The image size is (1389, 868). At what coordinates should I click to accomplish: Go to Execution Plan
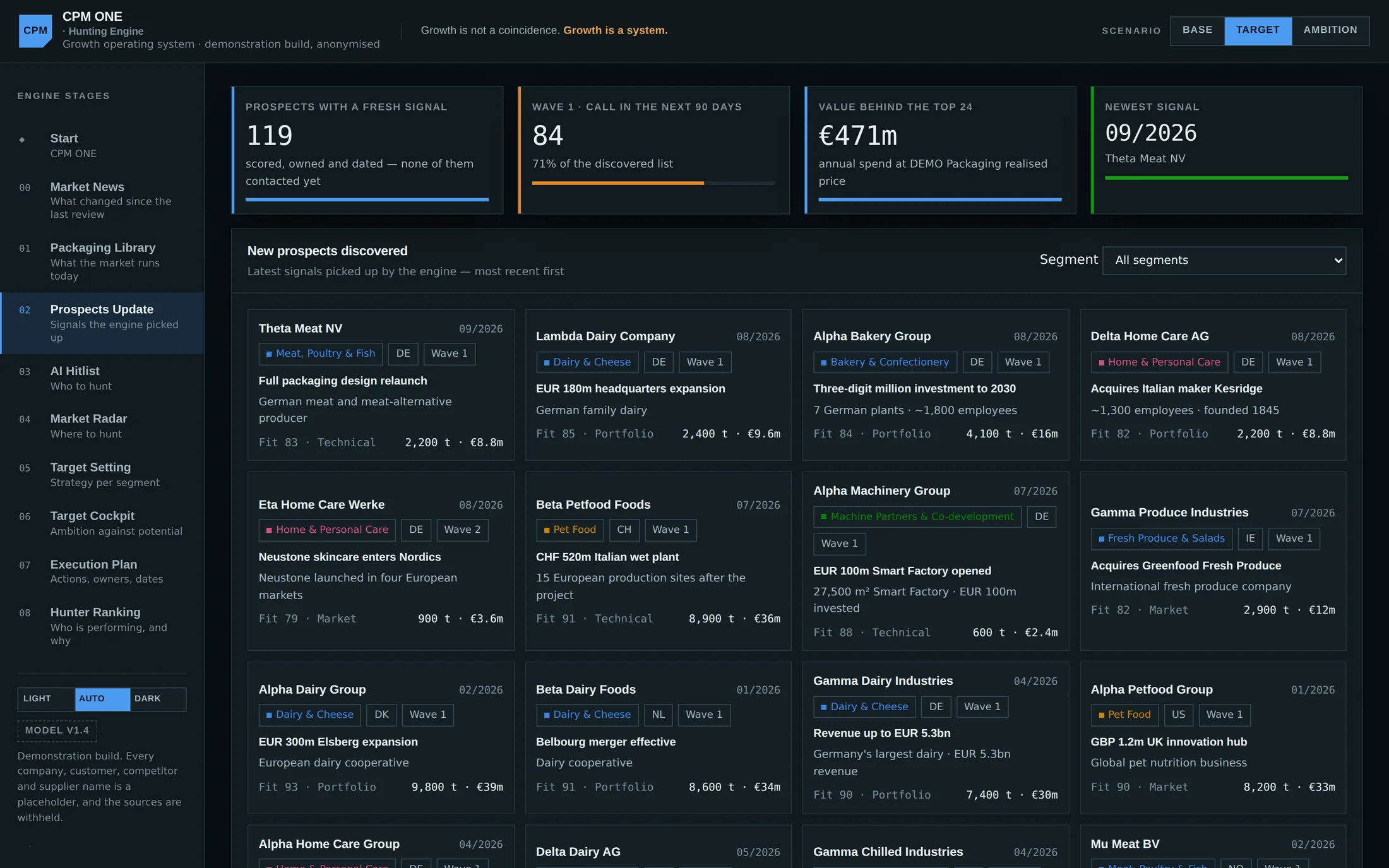[102, 571]
